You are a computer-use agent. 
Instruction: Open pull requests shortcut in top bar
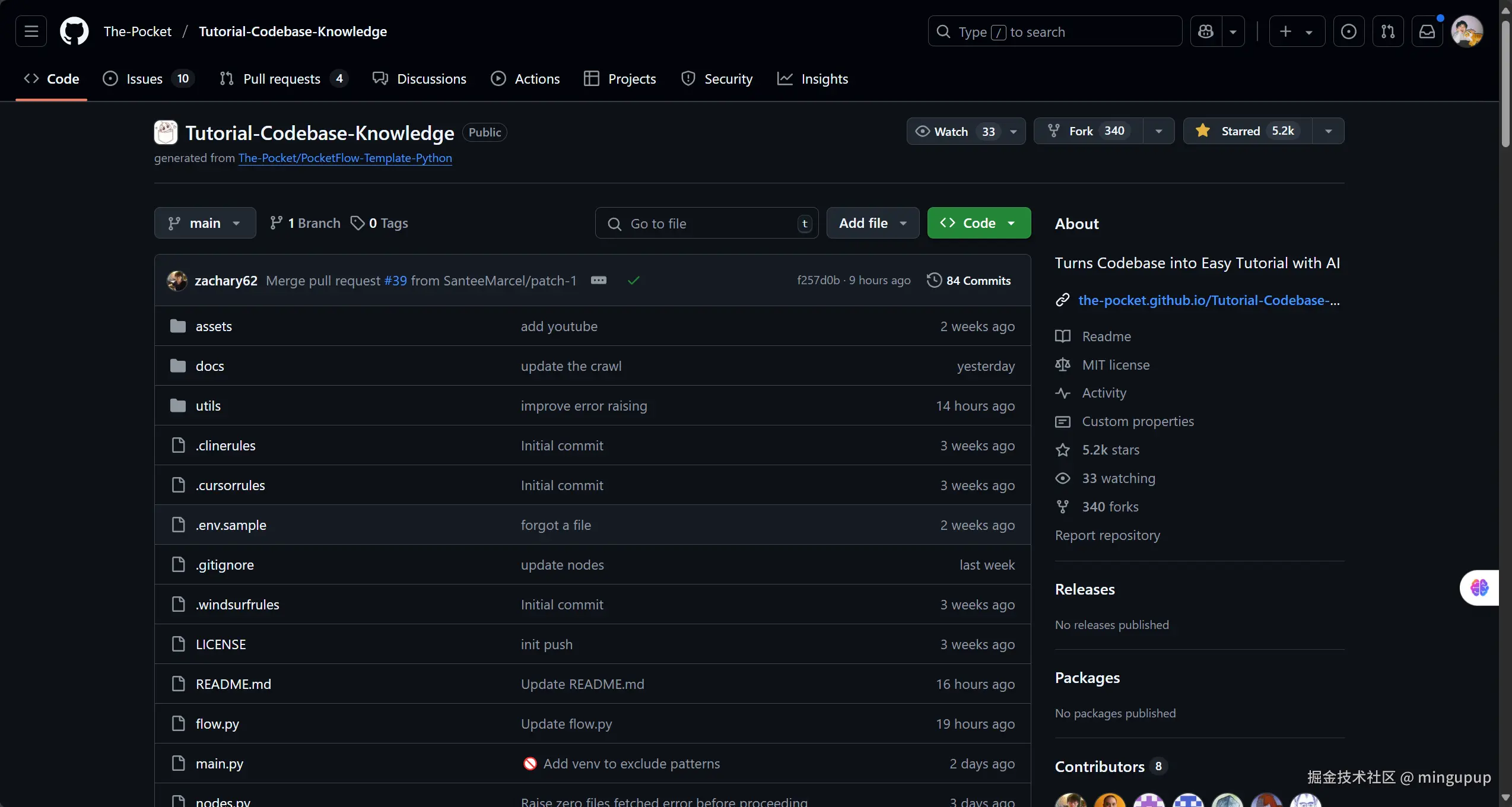pyautogui.click(x=1388, y=31)
